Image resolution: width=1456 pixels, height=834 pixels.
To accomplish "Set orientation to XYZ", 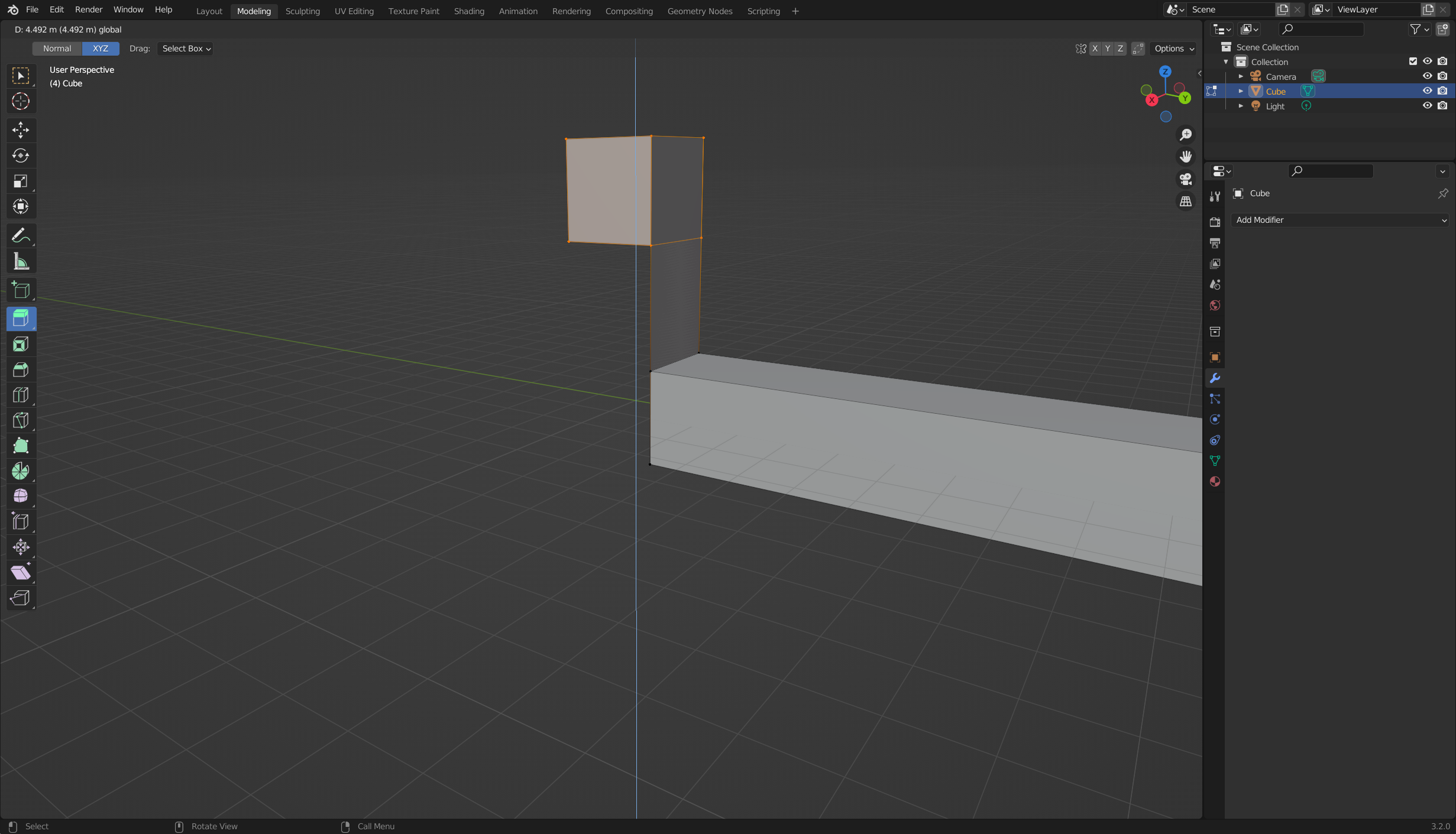I will (101, 48).
